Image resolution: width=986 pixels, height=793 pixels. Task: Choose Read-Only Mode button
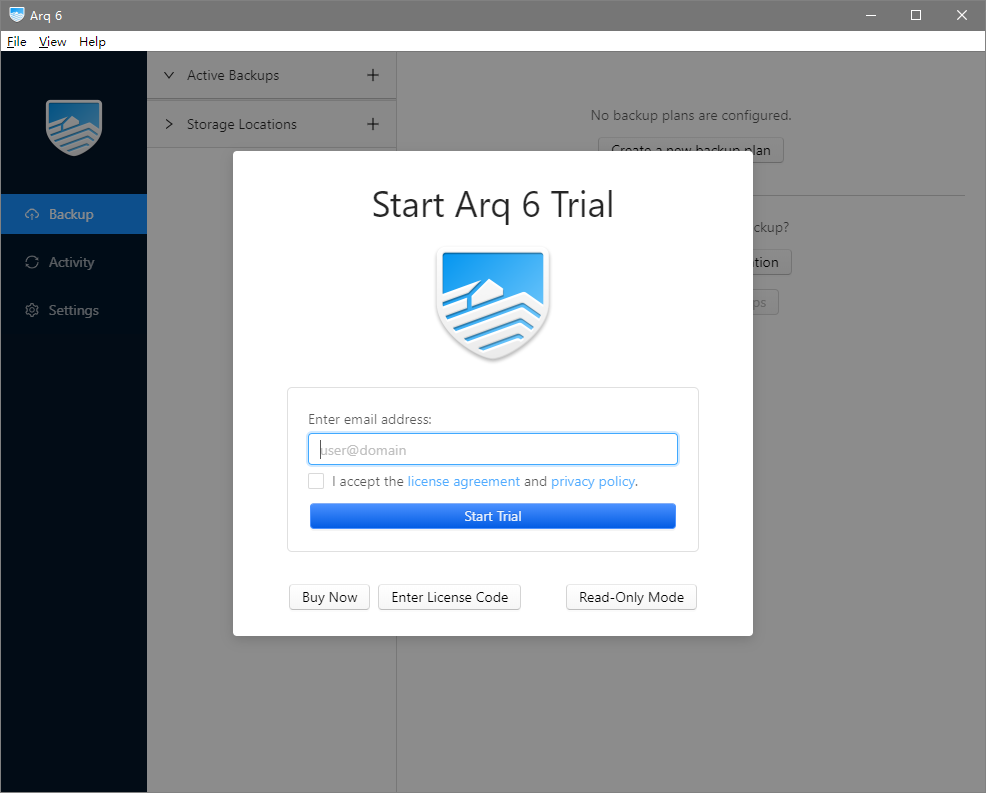click(x=631, y=597)
